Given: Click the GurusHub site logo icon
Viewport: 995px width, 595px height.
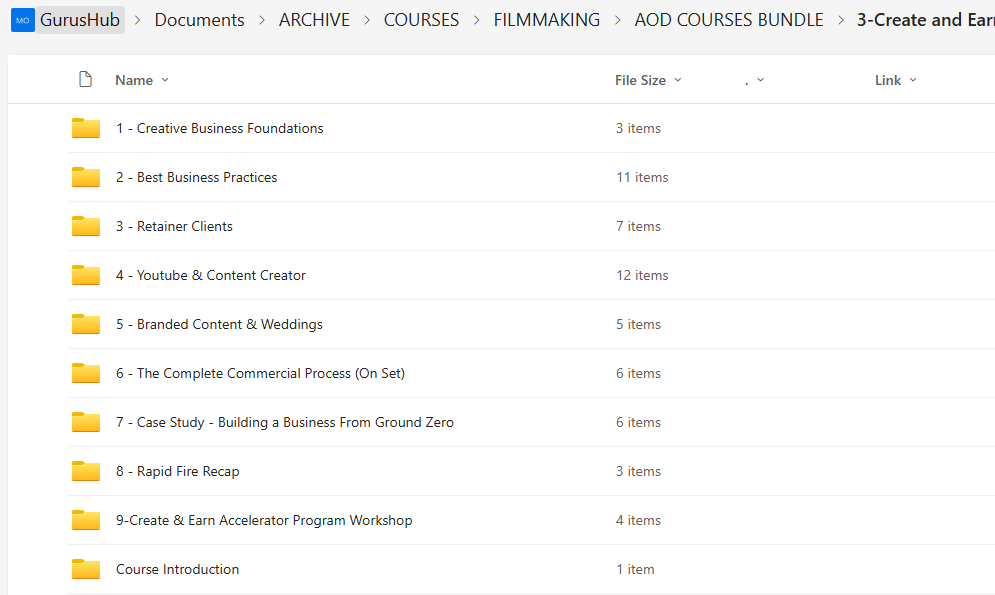Looking at the screenshot, I should click(23, 20).
